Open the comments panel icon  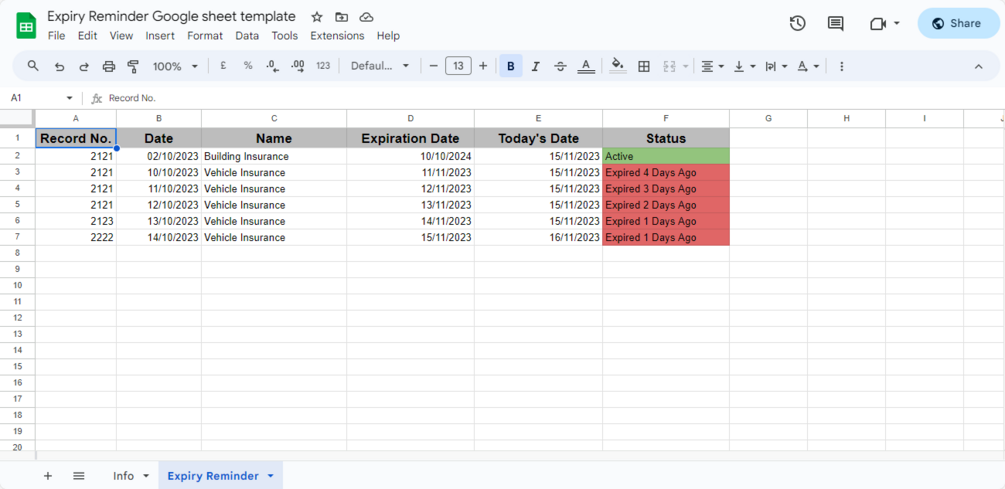coord(835,24)
